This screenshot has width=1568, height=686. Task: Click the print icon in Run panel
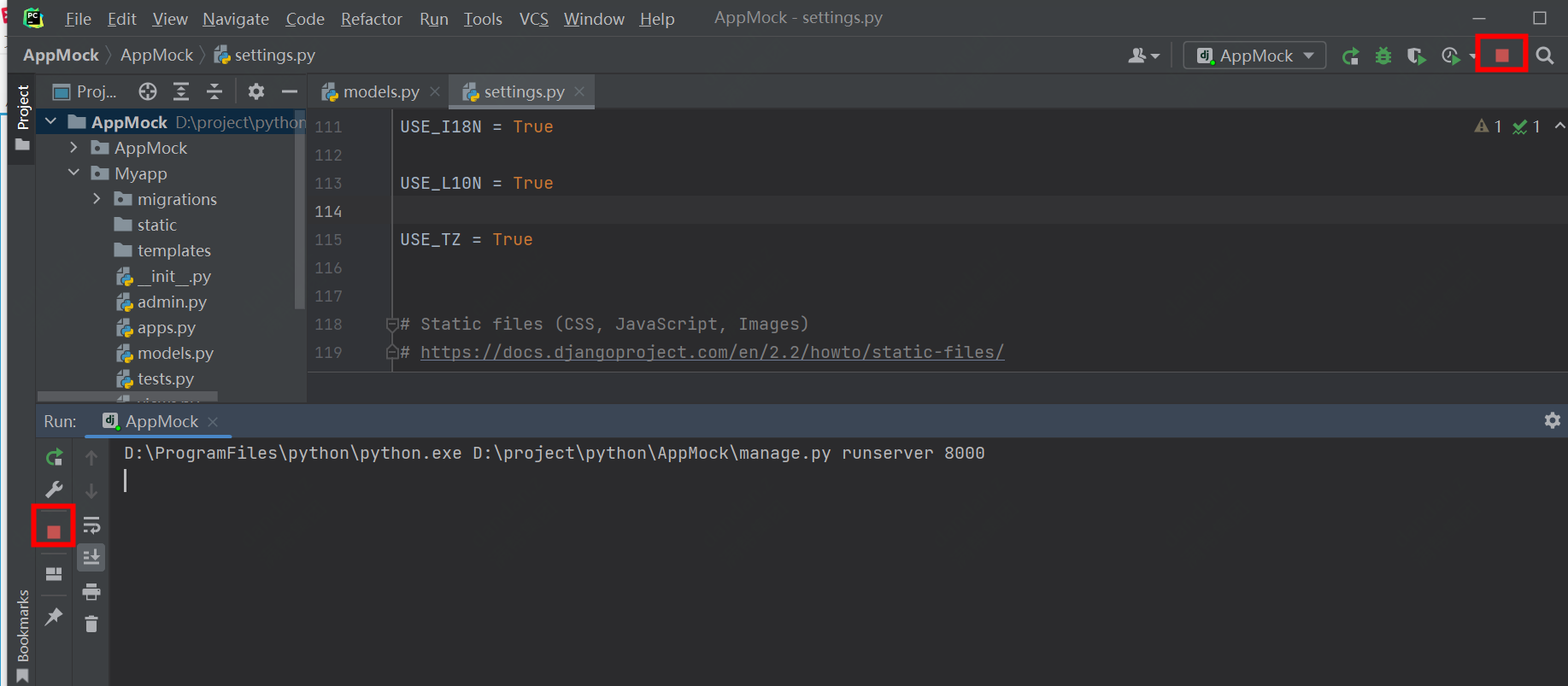tap(91, 591)
